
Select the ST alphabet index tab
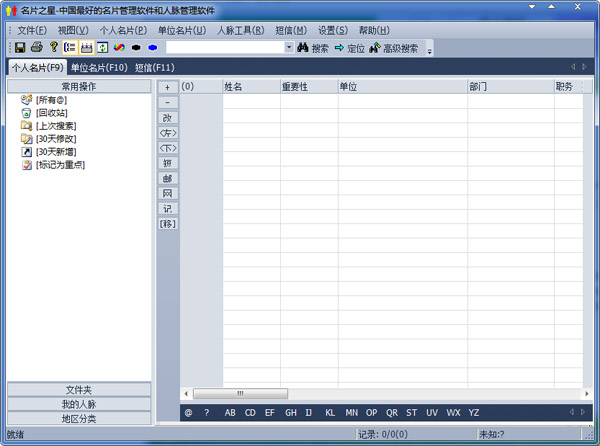coord(412,413)
